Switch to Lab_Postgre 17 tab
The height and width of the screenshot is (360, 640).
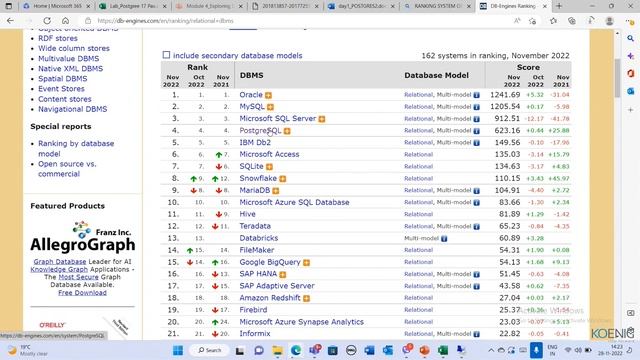coord(133,6)
